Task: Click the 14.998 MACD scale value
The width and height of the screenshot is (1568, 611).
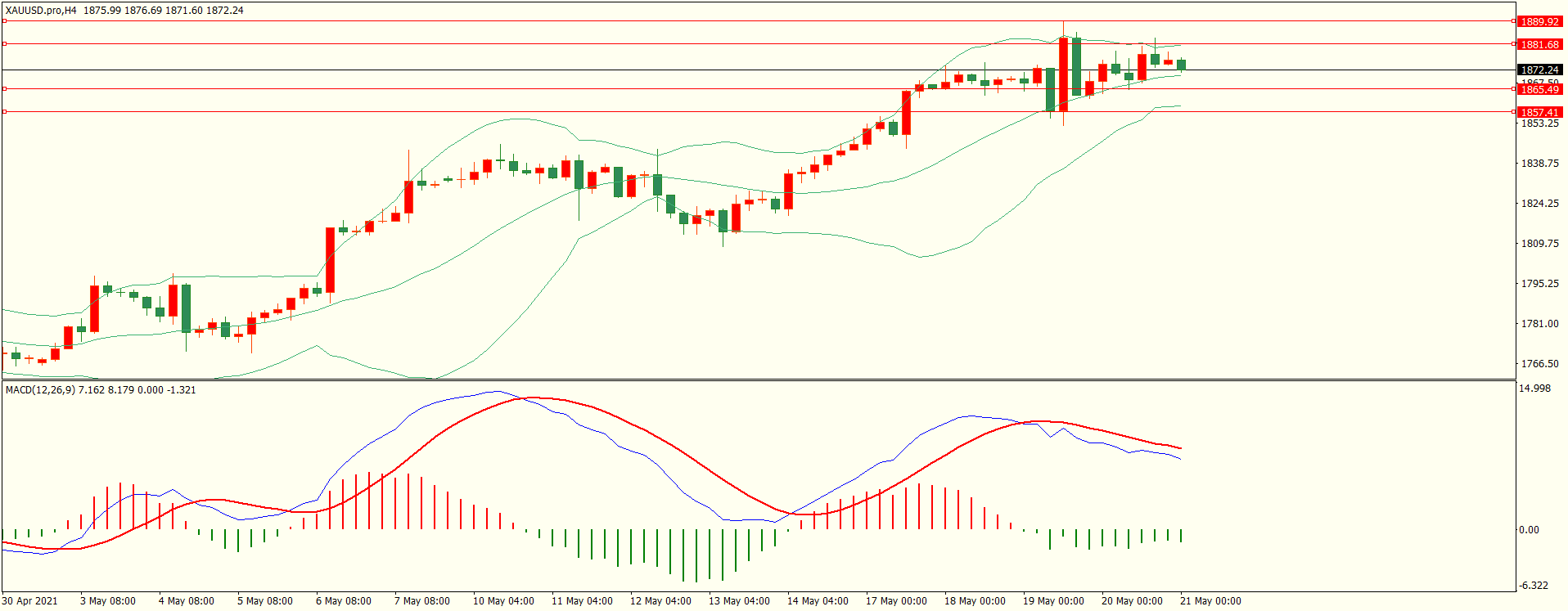Action: 1534,389
